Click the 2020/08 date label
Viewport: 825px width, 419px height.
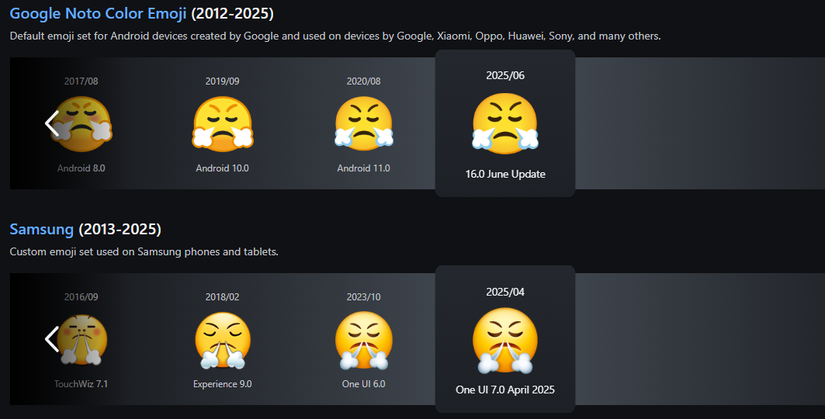[x=364, y=81]
